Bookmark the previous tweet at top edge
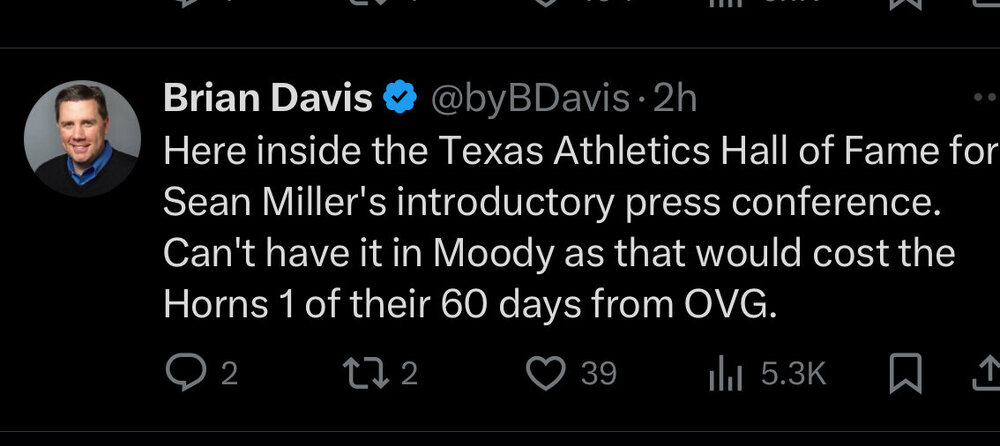This screenshot has width=1000, height=446. pos(905,5)
